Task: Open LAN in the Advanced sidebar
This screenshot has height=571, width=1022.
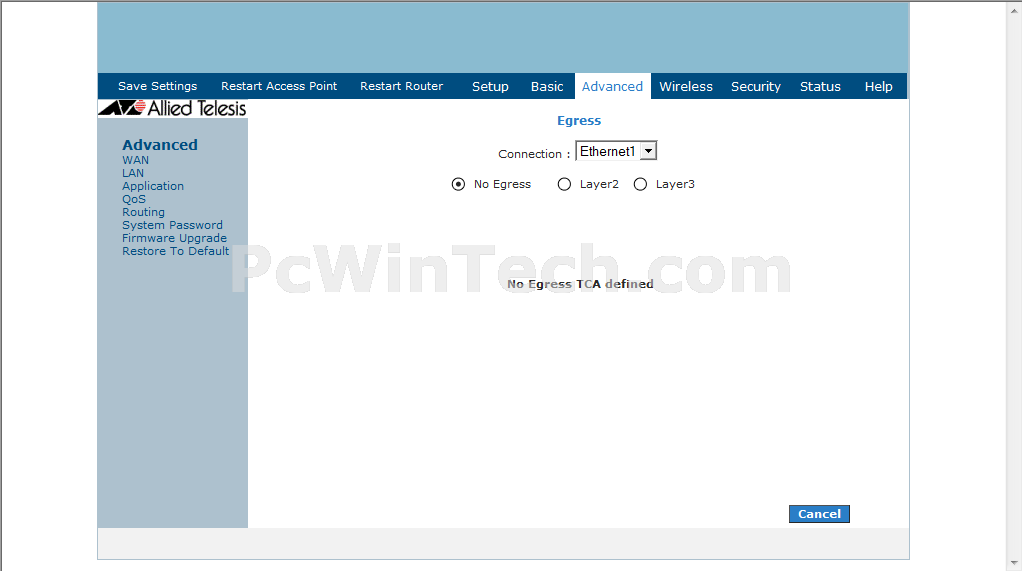Action: point(133,173)
